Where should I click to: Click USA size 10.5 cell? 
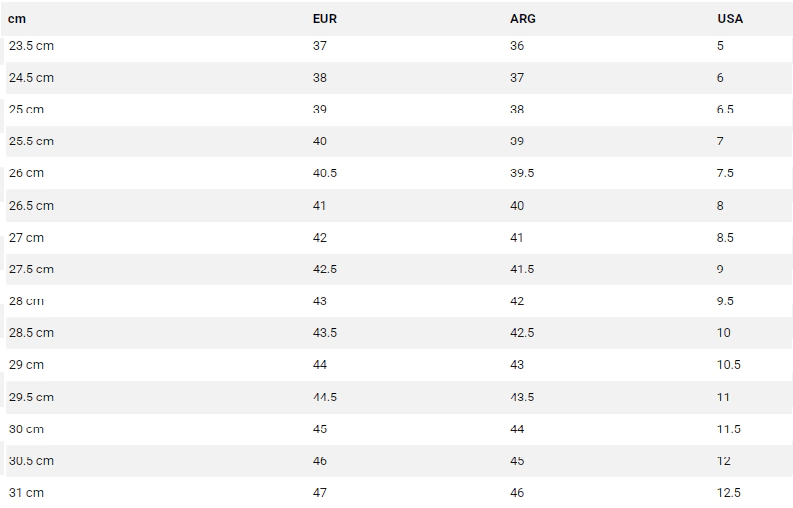tap(729, 365)
